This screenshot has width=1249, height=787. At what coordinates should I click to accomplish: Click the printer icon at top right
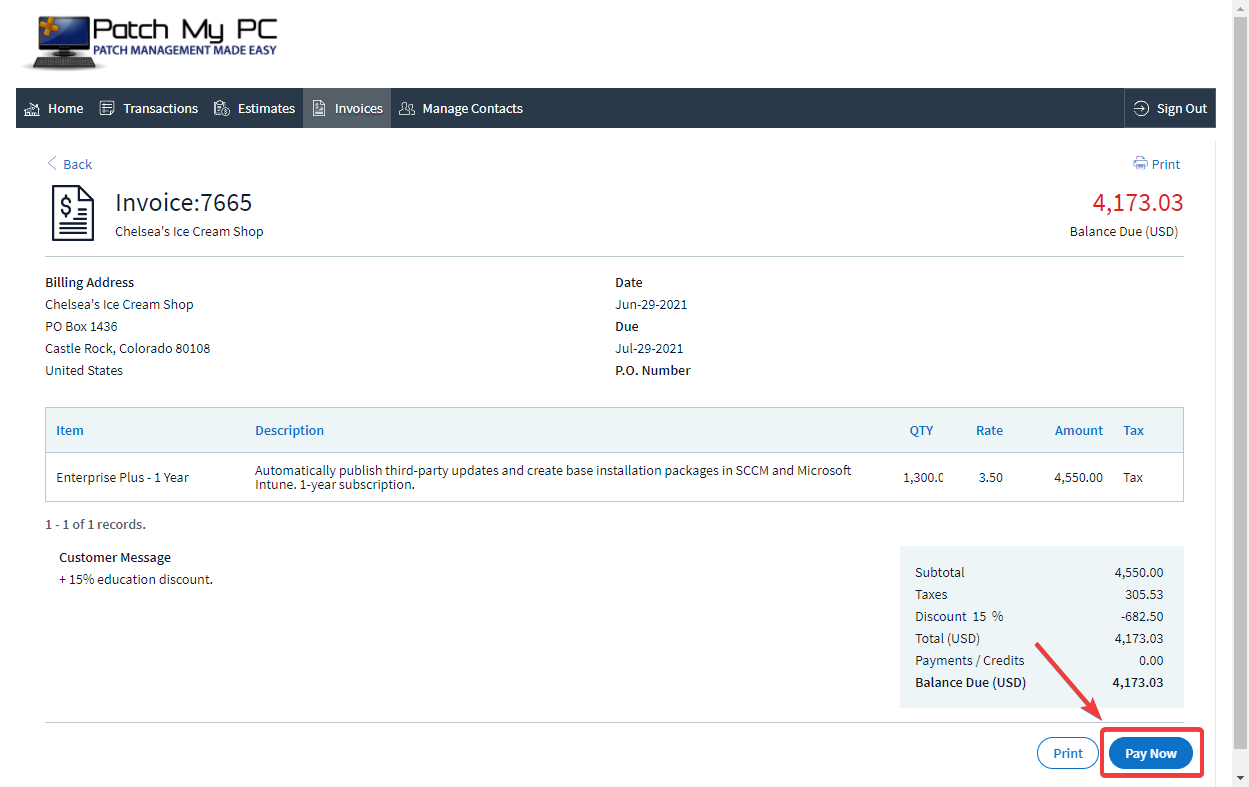point(1140,164)
